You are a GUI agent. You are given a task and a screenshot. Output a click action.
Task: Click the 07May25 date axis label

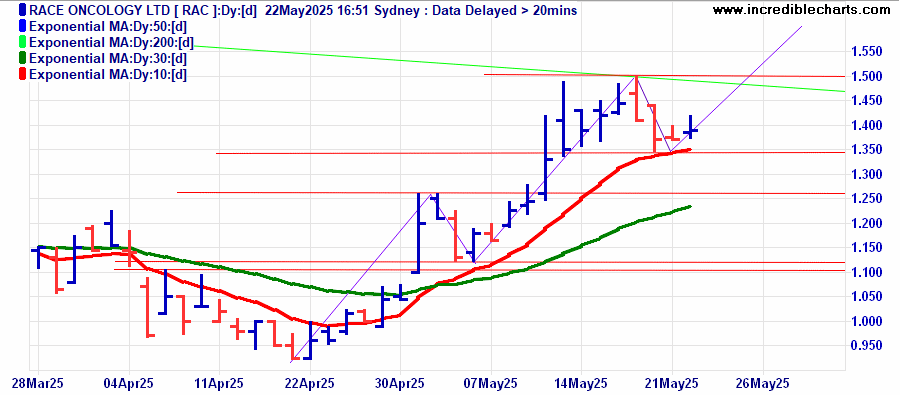pyautogui.click(x=491, y=383)
